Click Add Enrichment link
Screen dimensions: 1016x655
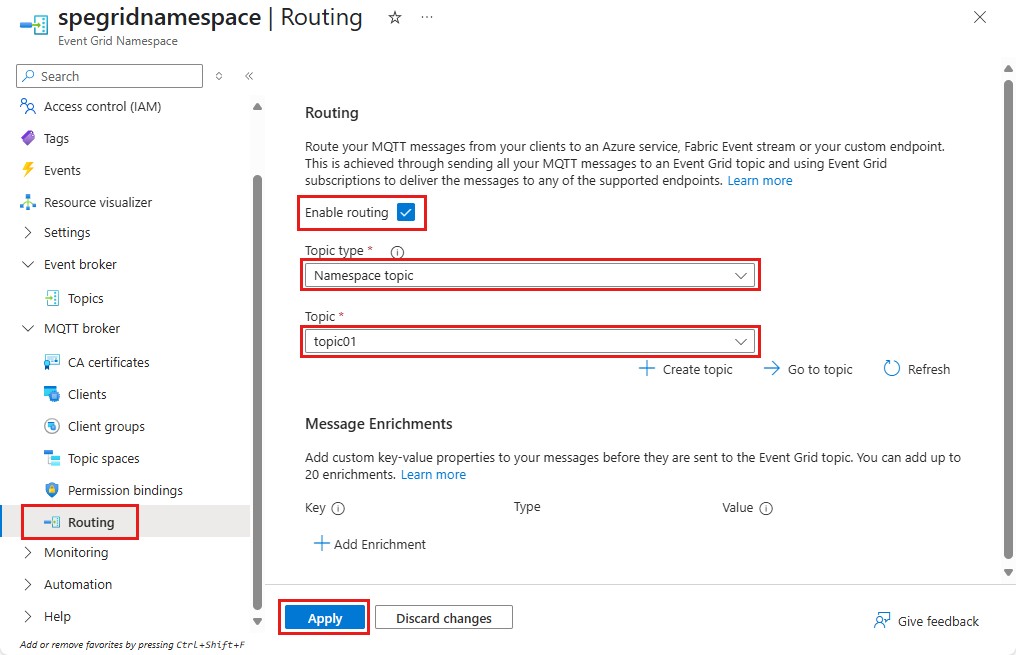[x=370, y=544]
